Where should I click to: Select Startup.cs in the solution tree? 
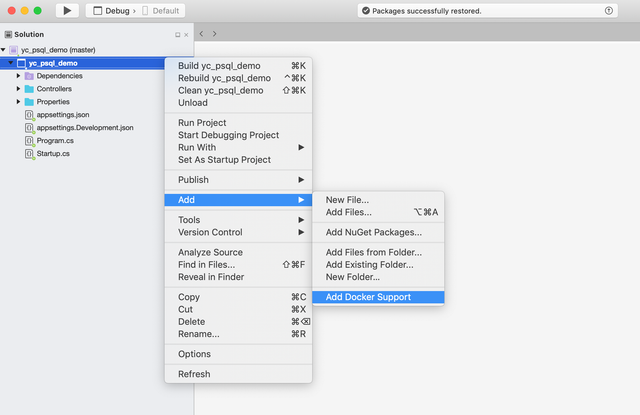53,154
